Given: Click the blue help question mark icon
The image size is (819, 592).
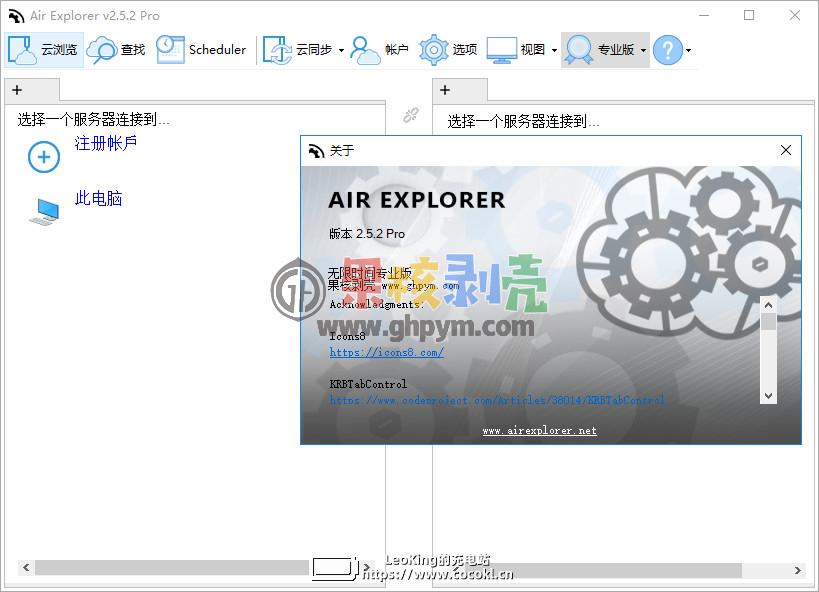Looking at the screenshot, I should click(x=668, y=50).
